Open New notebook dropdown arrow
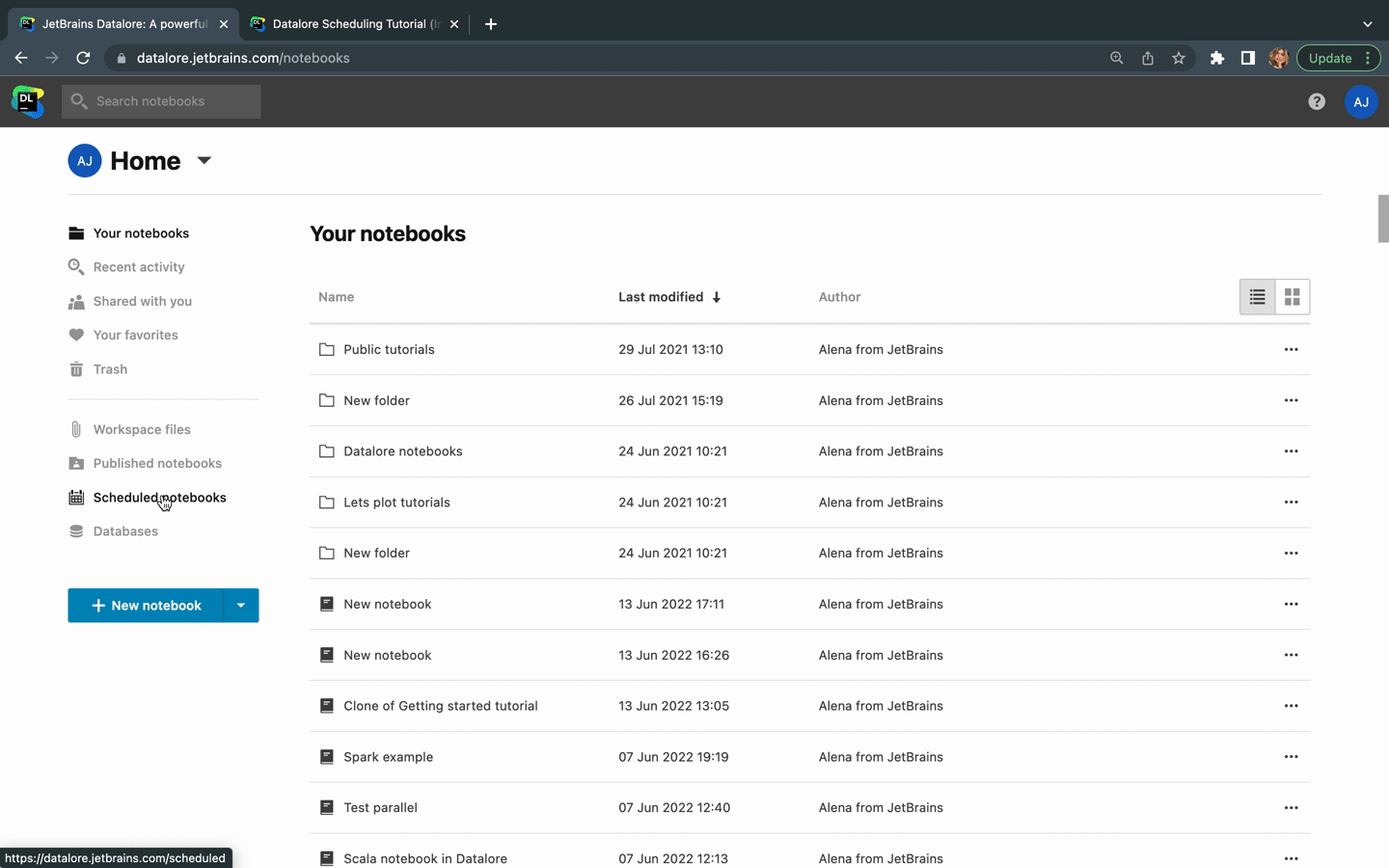The image size is (1389, 868). click(x=240, y=606)
